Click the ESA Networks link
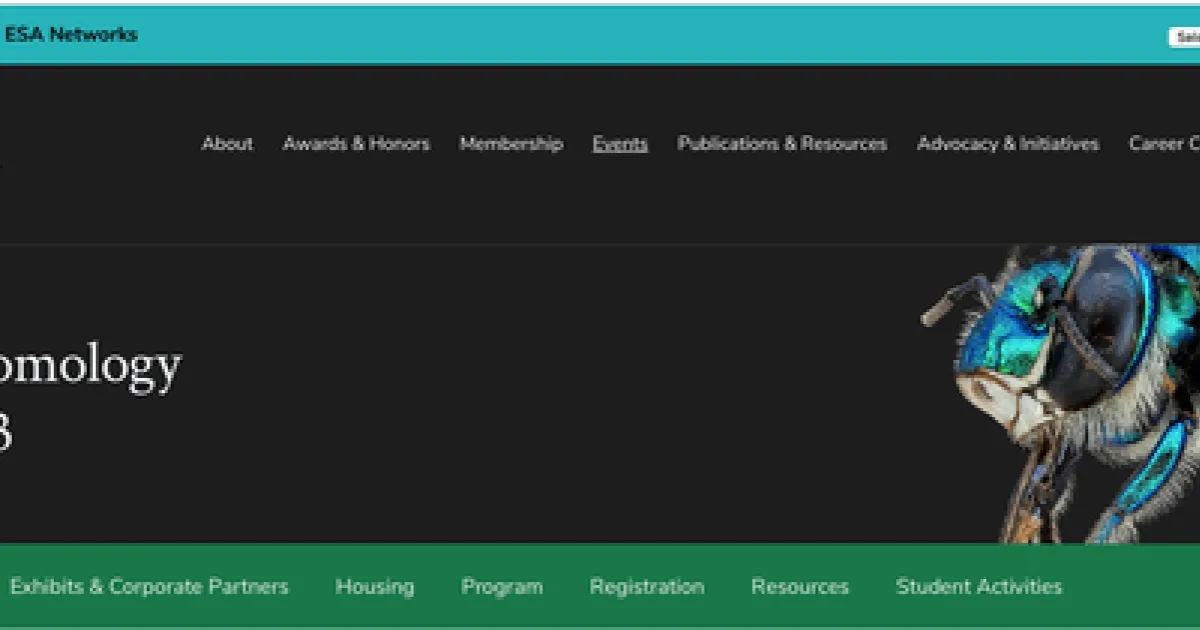This screenshot has width=1200, height=630. [x=71, y=34]
